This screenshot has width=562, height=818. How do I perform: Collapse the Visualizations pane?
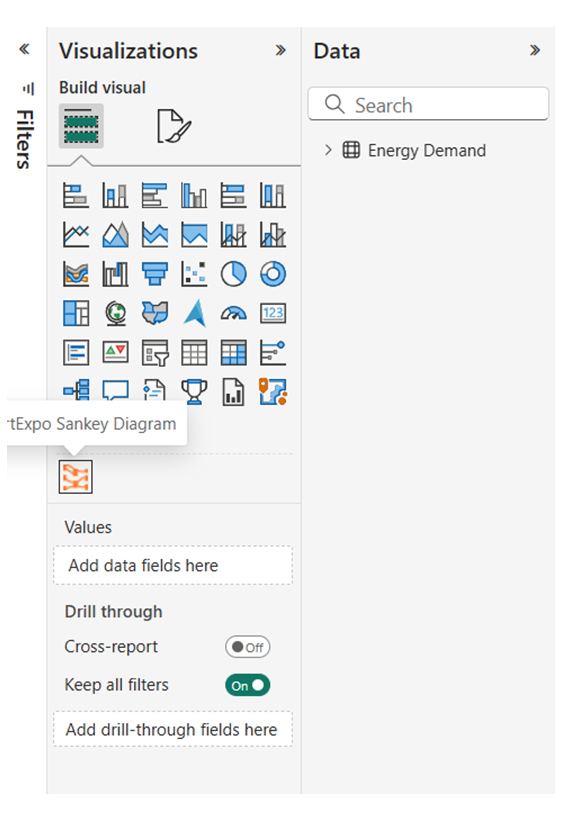coord(281,51)
